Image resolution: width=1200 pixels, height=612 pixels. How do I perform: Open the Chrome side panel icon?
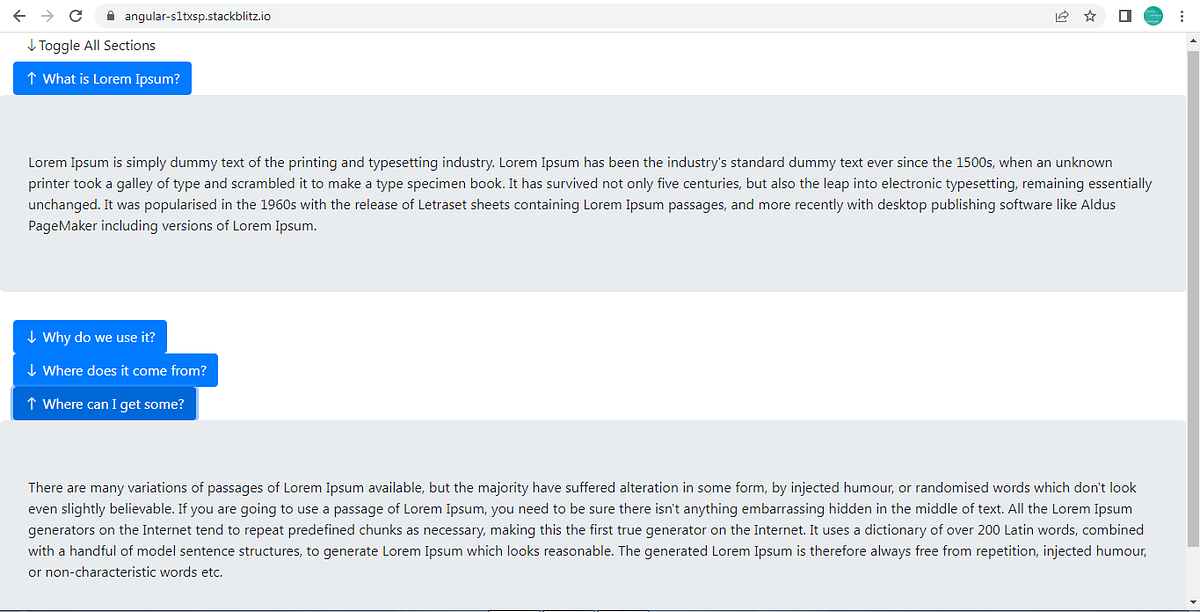(1124, 16)
